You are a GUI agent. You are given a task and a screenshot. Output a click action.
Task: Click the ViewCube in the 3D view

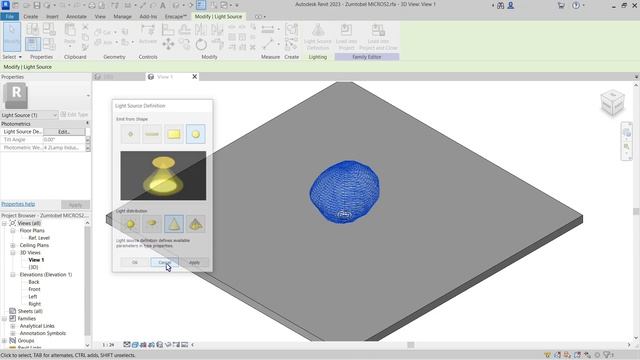(x=612, y=102)
